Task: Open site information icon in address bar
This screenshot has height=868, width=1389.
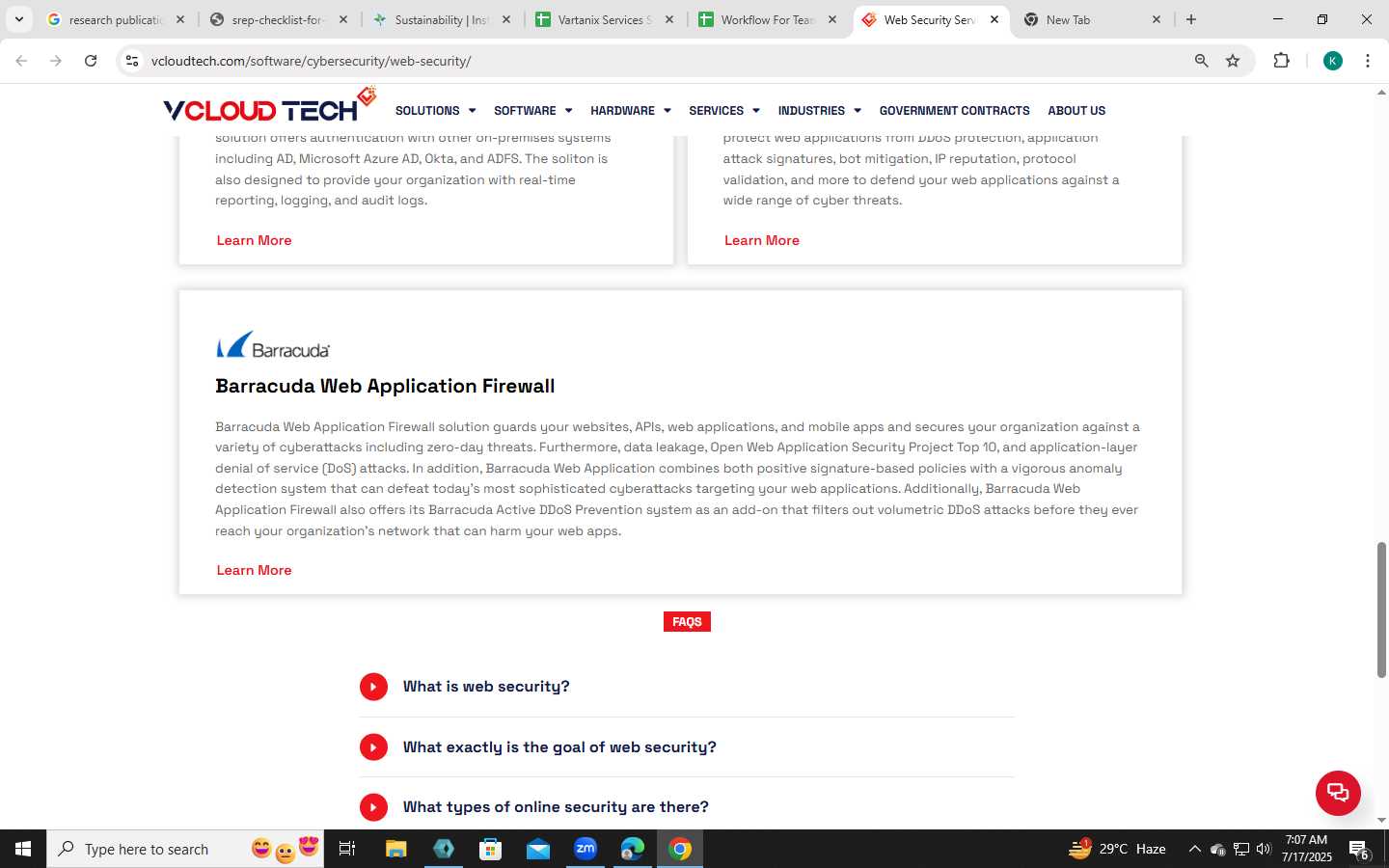Action: (132, 61)
